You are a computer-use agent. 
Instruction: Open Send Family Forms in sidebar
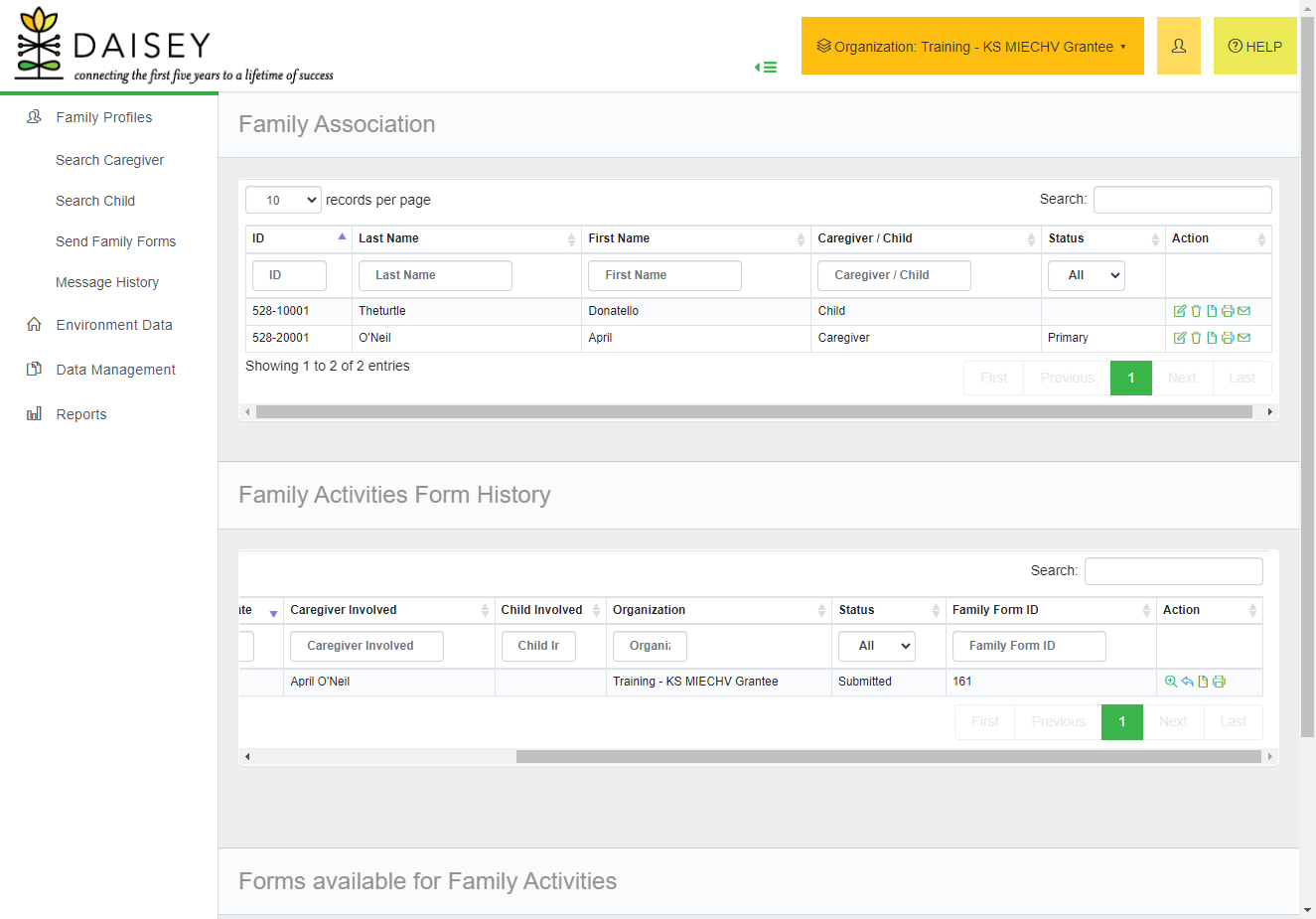coord(116,241)
